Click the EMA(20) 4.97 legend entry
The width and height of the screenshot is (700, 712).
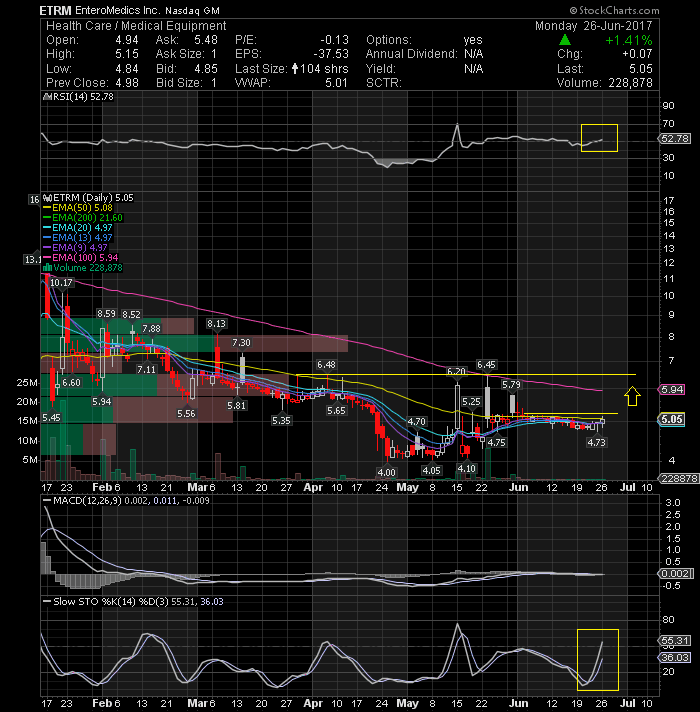(77, 227)
